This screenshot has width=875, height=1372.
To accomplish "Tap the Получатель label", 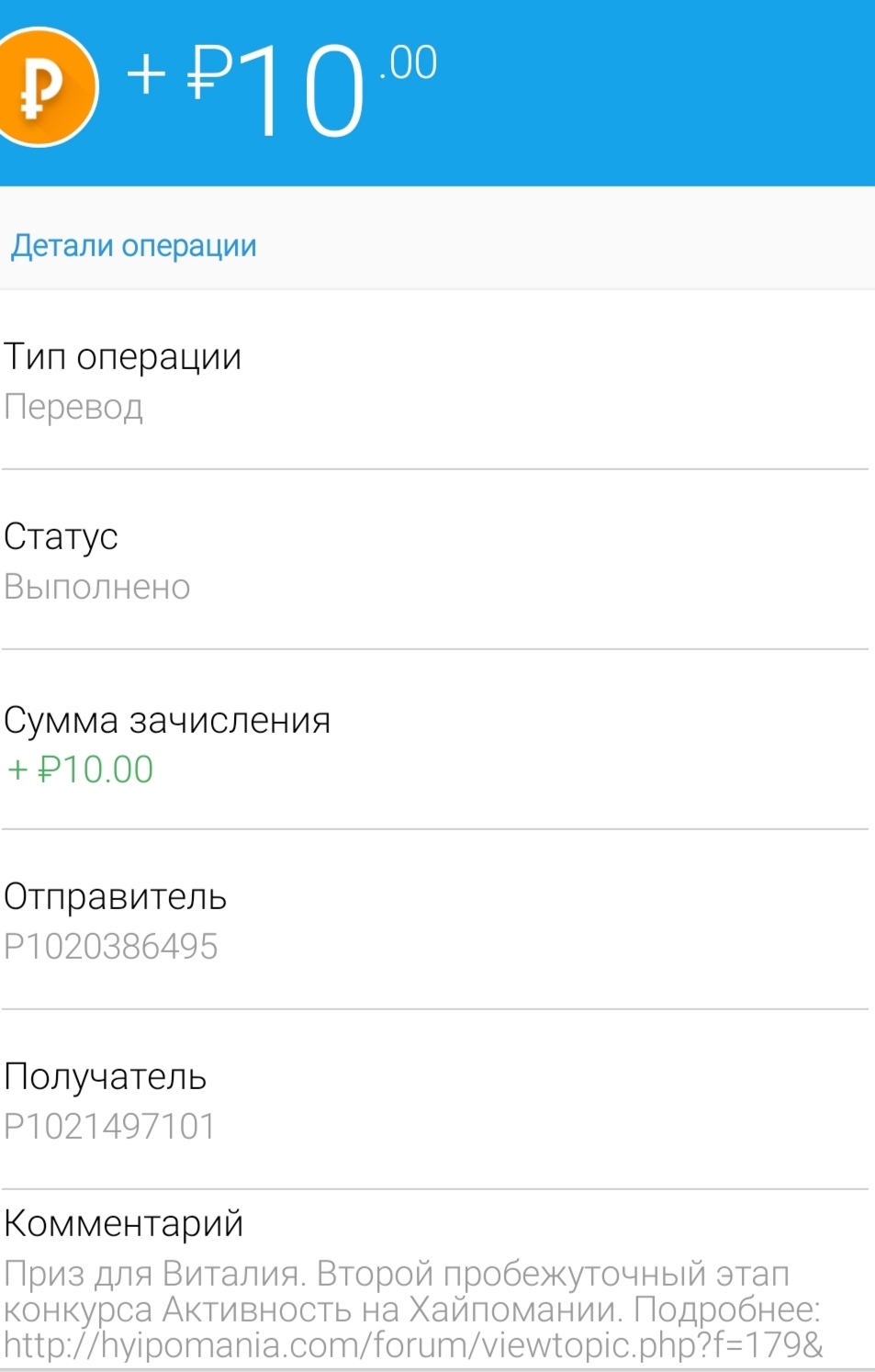I will (105, 1076).
